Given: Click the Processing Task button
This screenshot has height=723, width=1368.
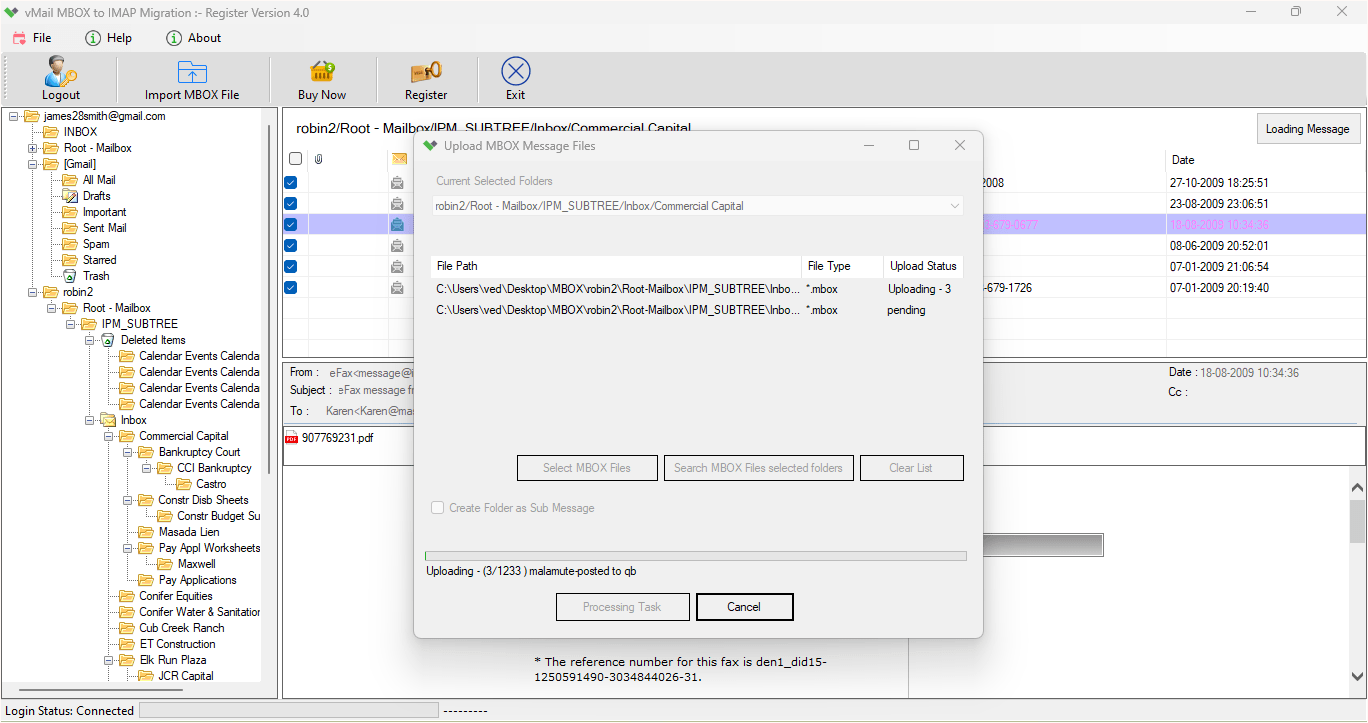Looking at the screenshot, I should point(622,607).
